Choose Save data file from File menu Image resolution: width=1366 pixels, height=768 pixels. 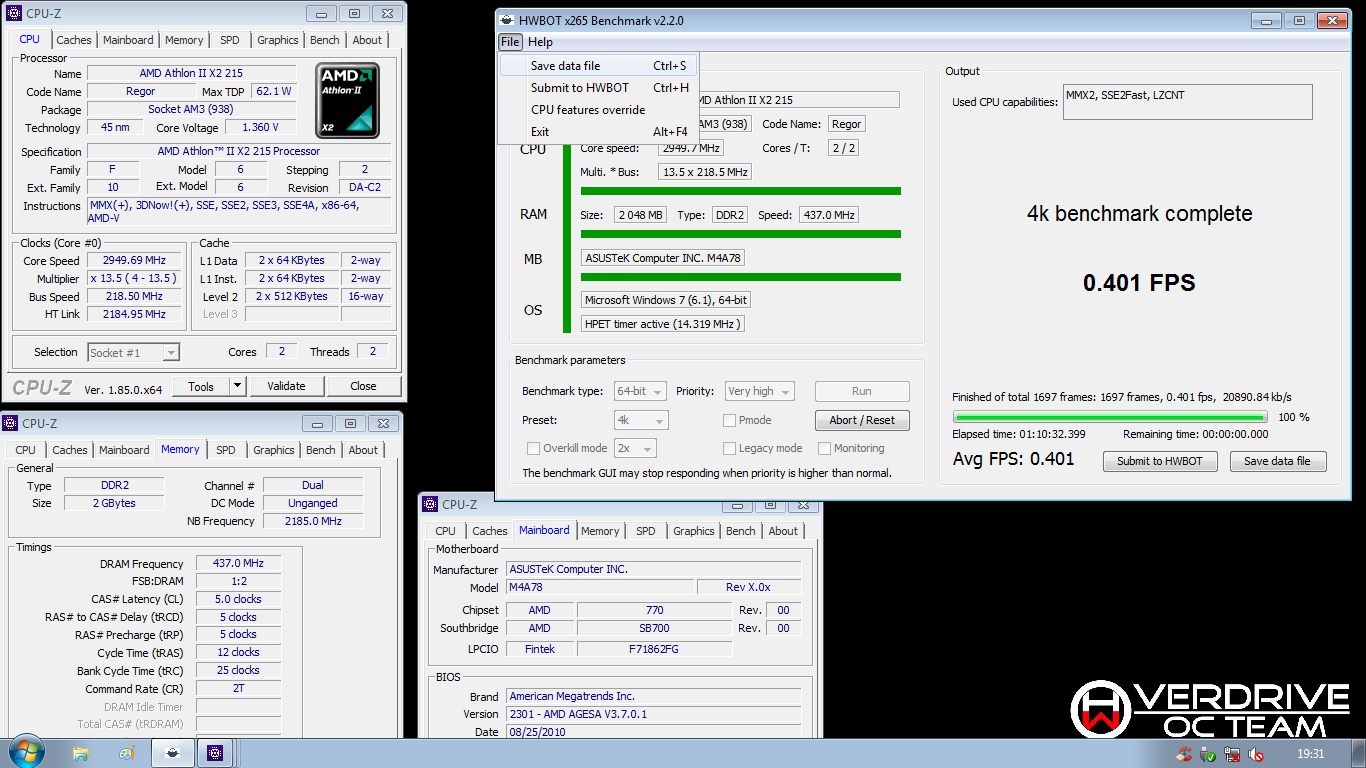[x=598, y=66]
